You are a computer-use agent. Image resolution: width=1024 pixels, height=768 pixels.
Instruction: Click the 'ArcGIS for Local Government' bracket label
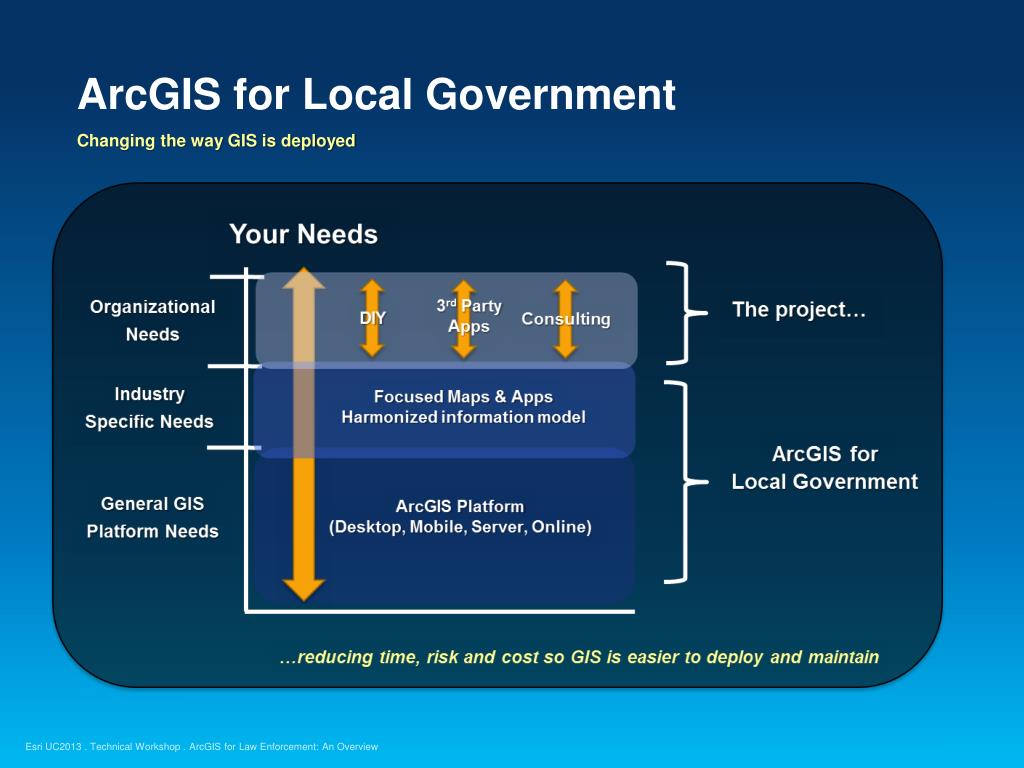(825, 468)
